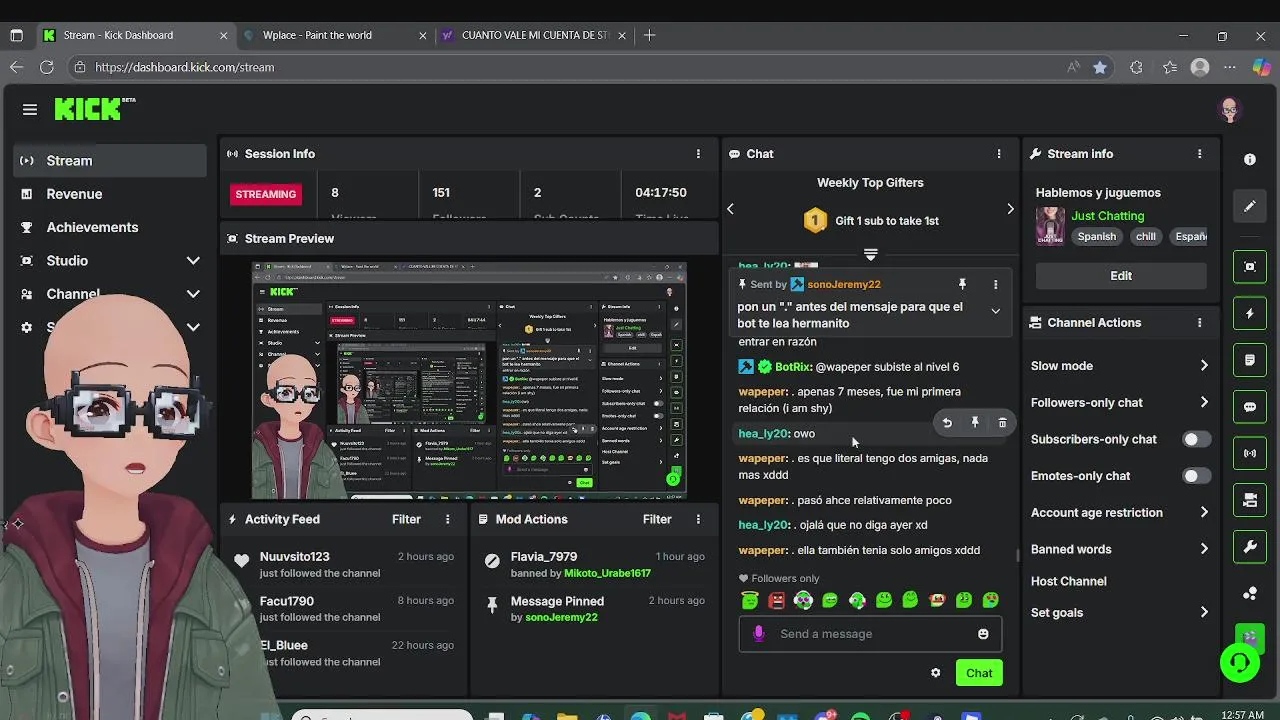Viewport: 1280px width, 720px height.
Task: Click the channel actions widget icon in the right sidebar
Action: (x=1250, y=500)
